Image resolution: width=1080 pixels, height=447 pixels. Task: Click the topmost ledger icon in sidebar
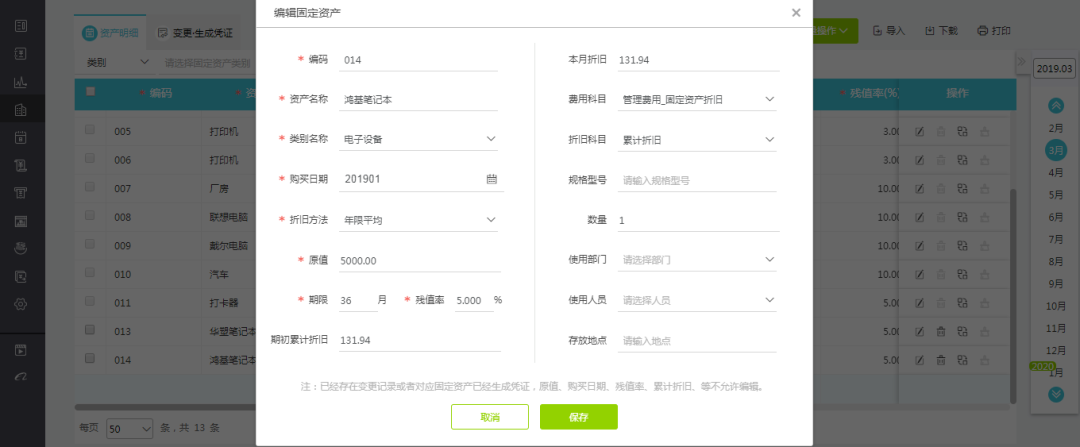(x=21, y=25)
